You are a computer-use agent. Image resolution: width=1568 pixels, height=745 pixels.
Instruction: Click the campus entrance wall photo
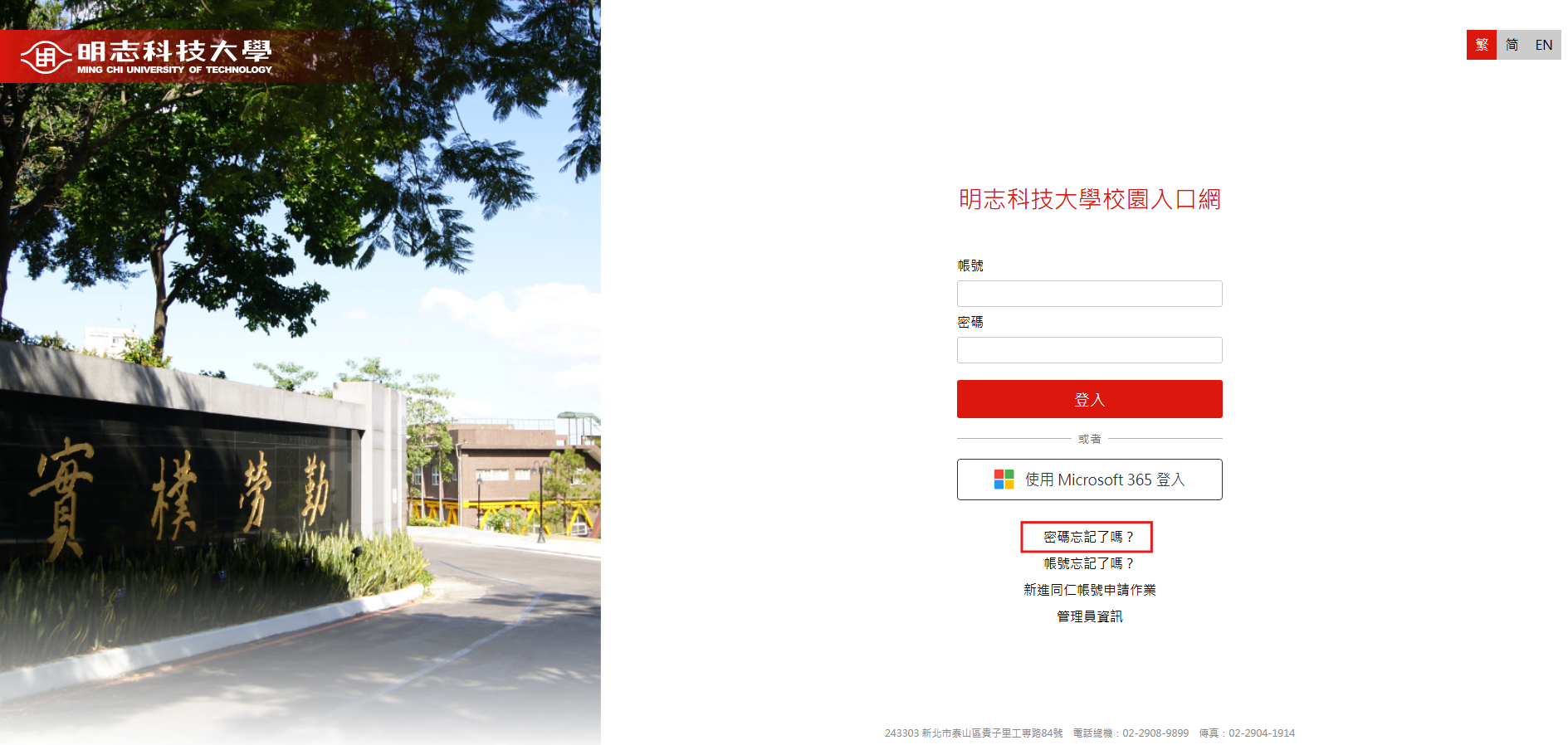[x=300, y=372]
